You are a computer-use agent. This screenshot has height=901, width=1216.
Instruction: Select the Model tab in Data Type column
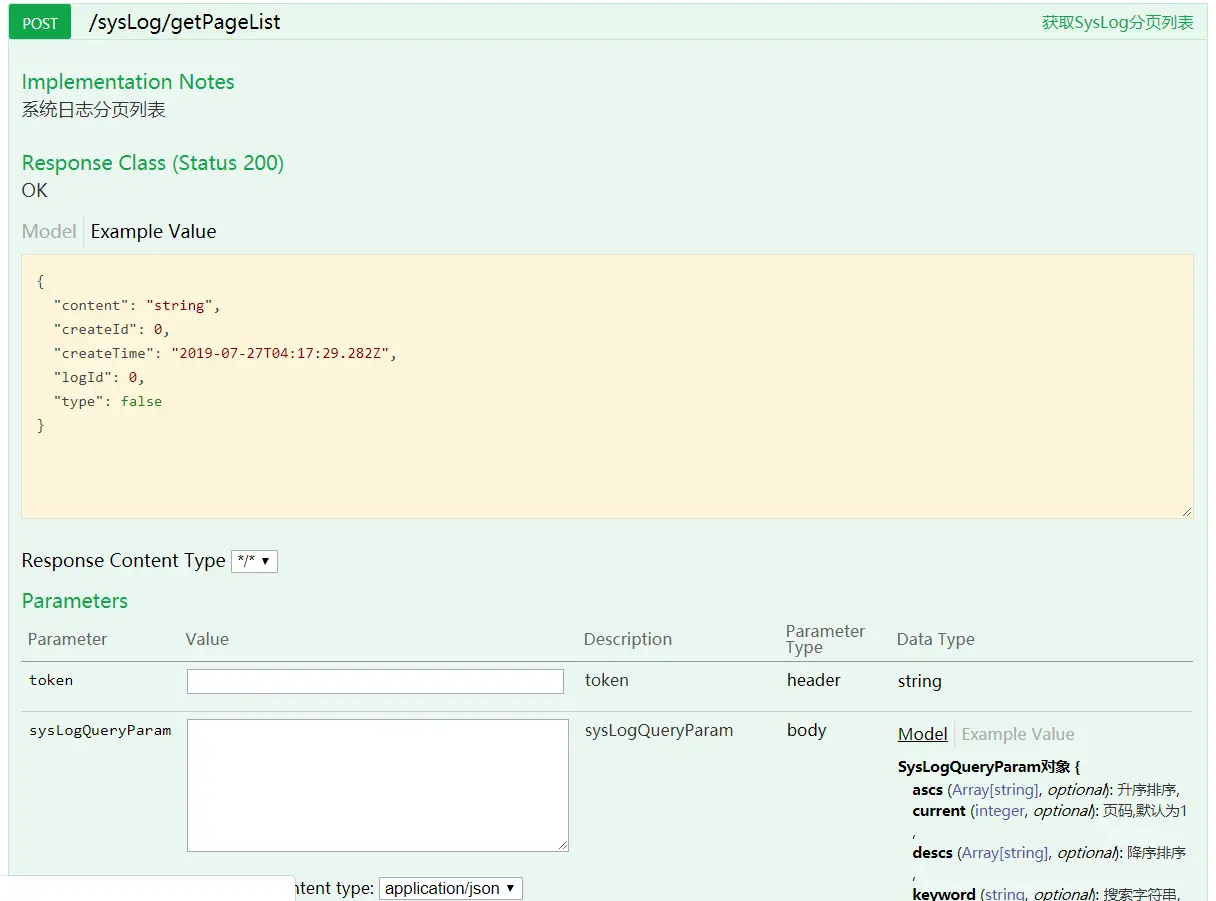921,733
